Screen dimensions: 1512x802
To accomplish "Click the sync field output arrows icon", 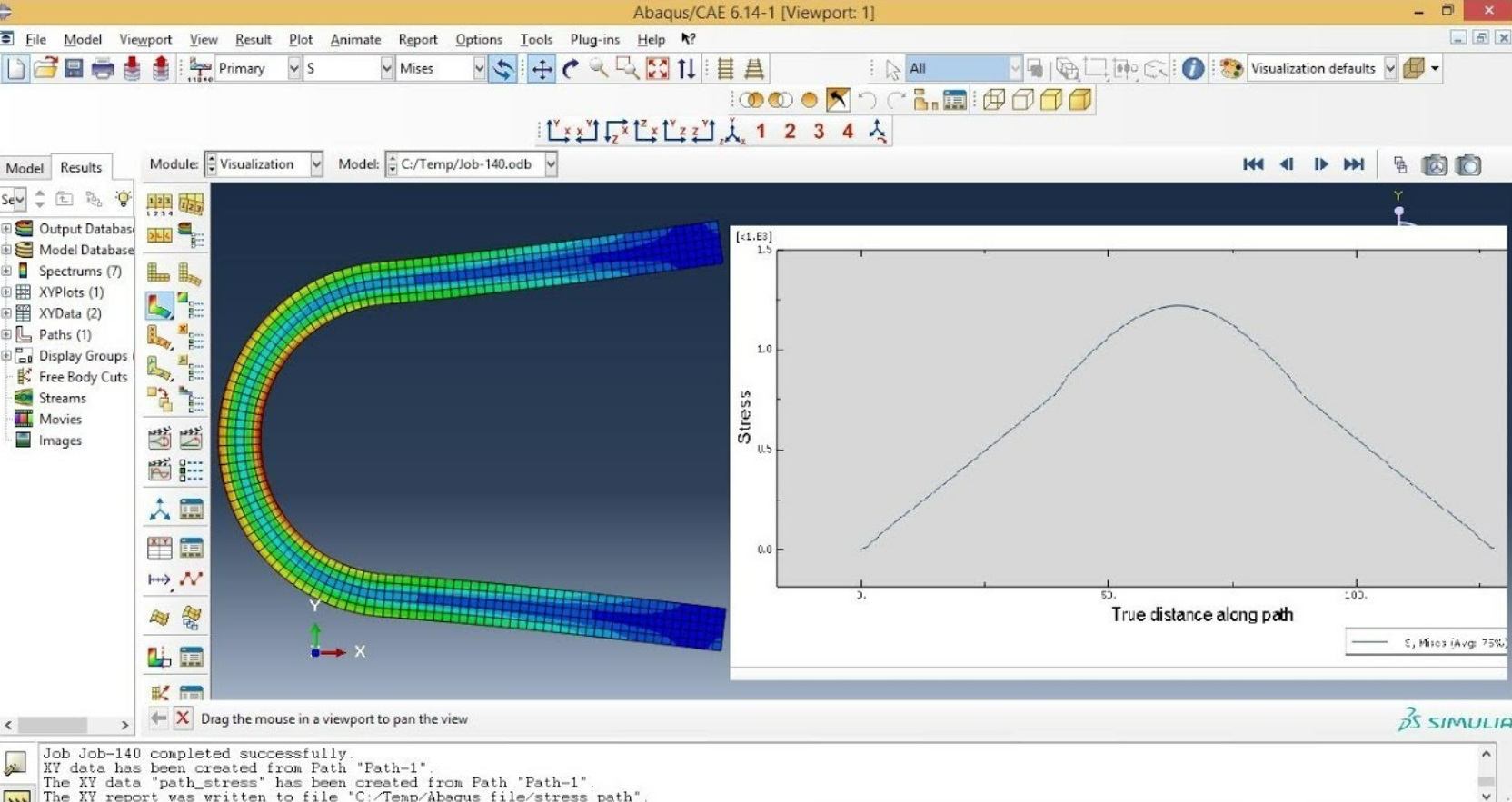I will 502,68.
